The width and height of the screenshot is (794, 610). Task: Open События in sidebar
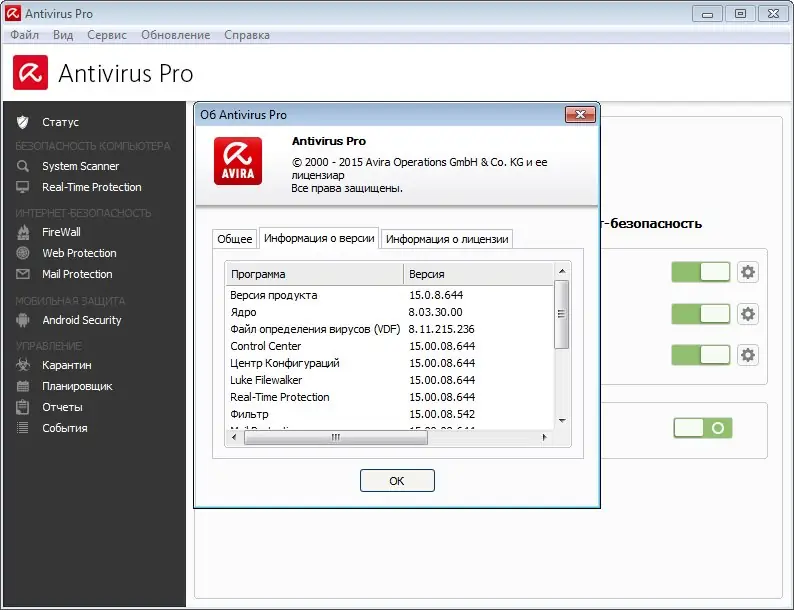[65, 428]
